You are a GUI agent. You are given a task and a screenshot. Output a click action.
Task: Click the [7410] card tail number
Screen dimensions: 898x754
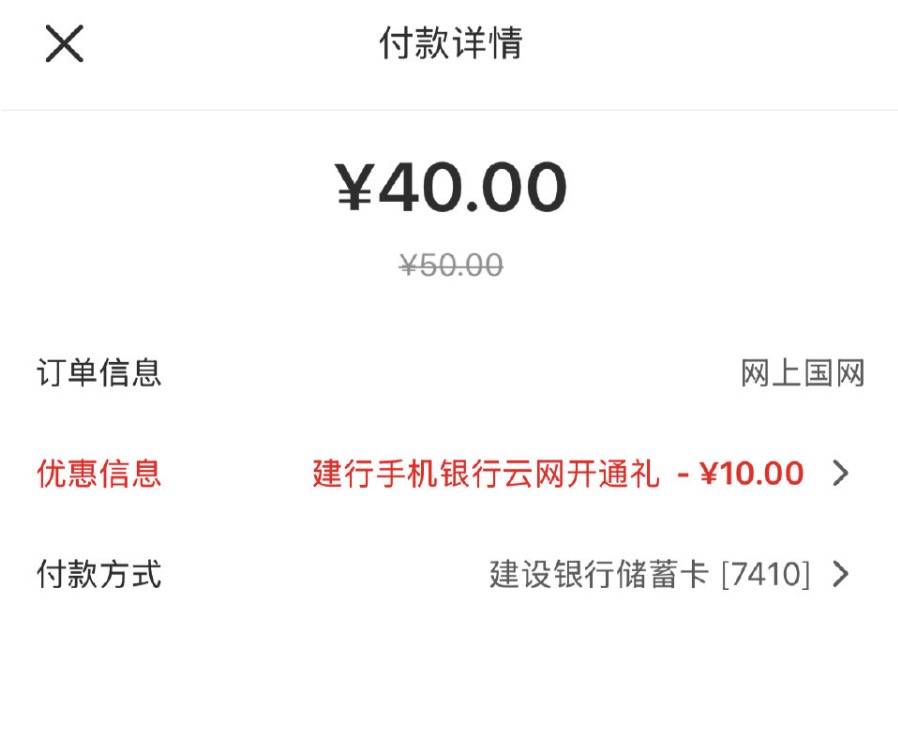(x=765, y=574)
